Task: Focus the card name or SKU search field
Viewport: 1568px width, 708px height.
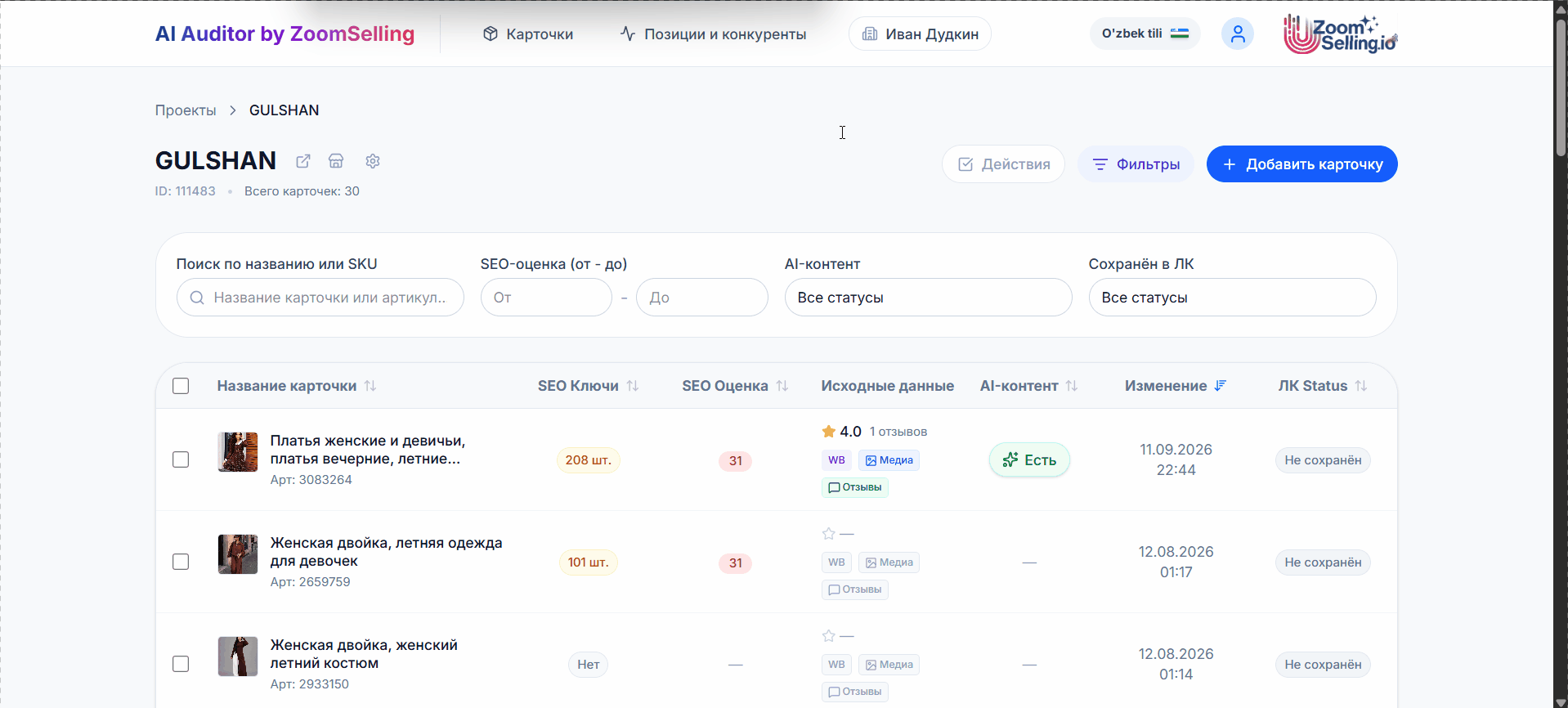Action: coord(320,298)
